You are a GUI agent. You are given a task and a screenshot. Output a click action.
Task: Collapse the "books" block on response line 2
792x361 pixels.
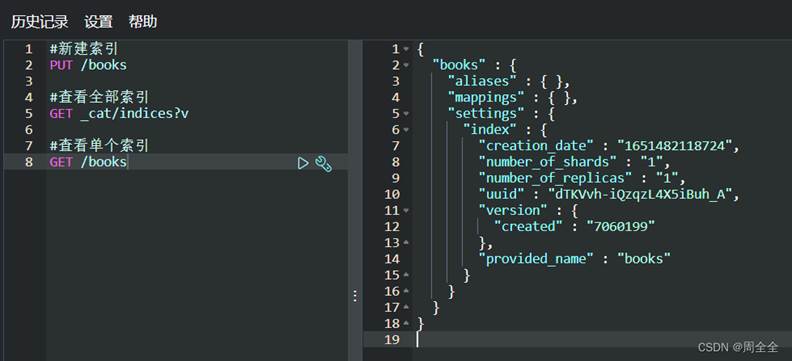[406, 66]
